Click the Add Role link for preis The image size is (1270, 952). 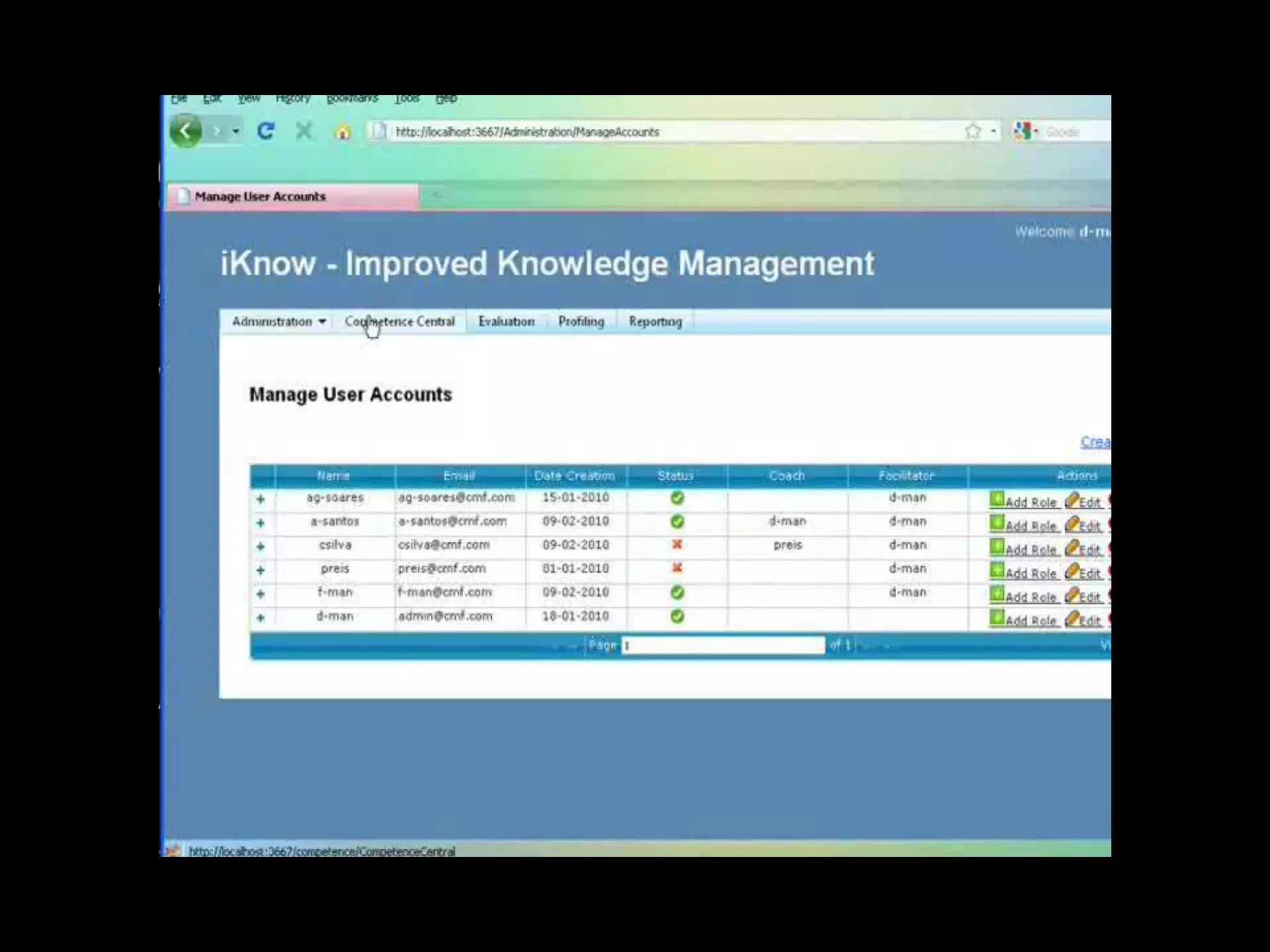pyautogui.click(x=1029, y=574)
